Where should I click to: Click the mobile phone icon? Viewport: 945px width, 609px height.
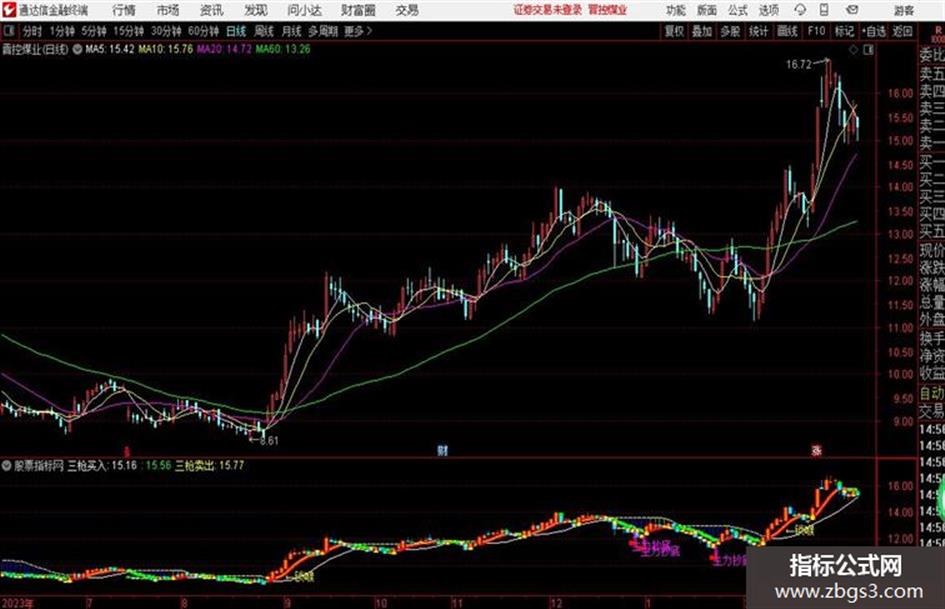(x=824, y=10)
